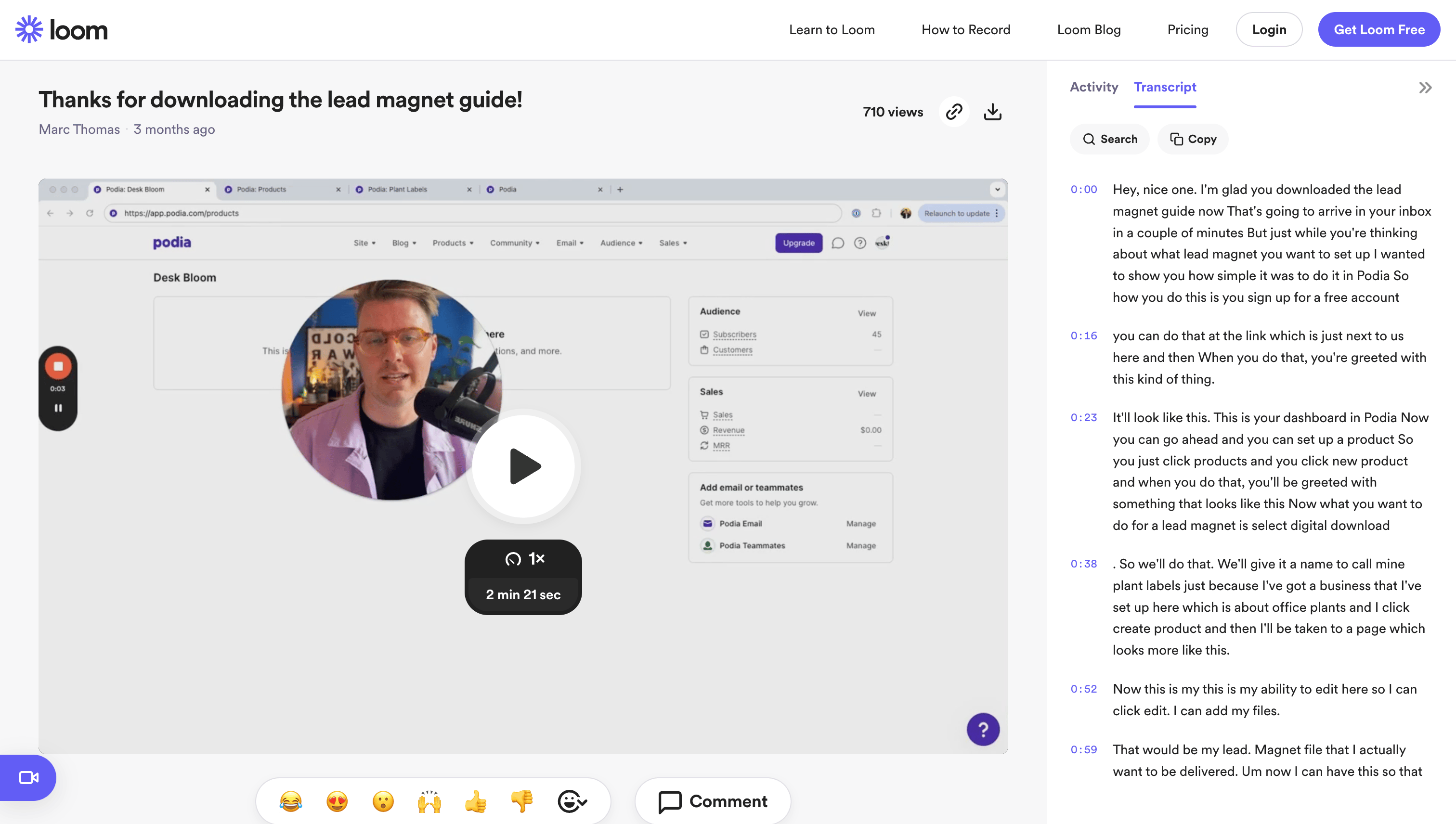
Task: Click the record video camera button
Action: pyautogui.click(x=28, y=777)
